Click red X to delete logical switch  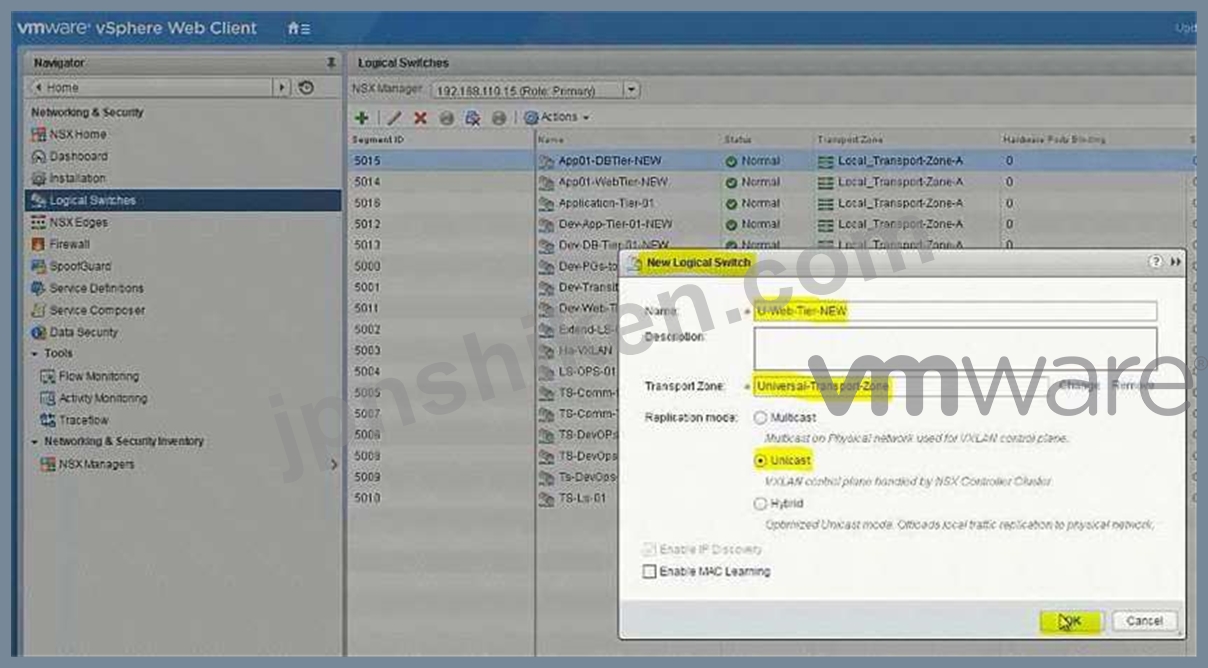(421, 118)
